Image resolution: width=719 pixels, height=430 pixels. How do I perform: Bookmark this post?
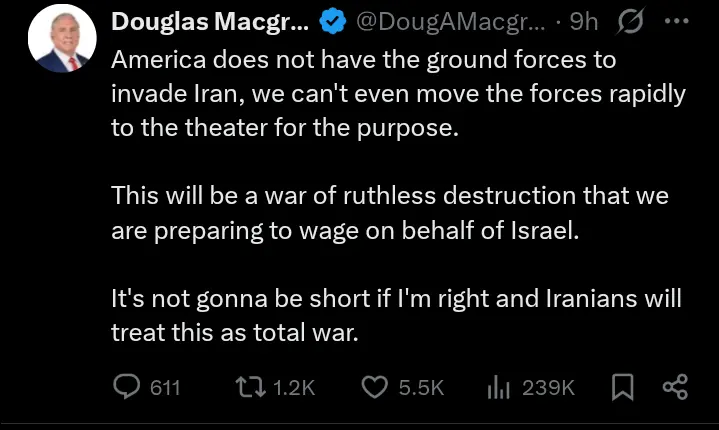(x=623, y=387)
